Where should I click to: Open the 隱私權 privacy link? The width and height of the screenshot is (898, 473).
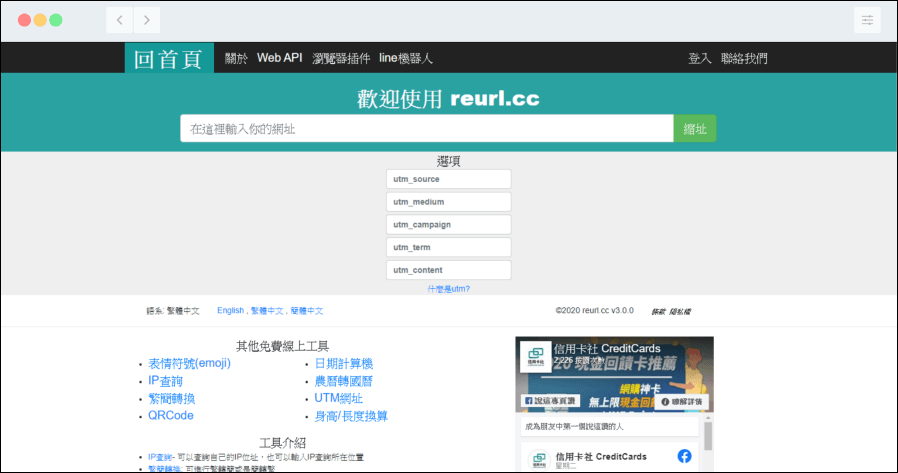(680, 312)
